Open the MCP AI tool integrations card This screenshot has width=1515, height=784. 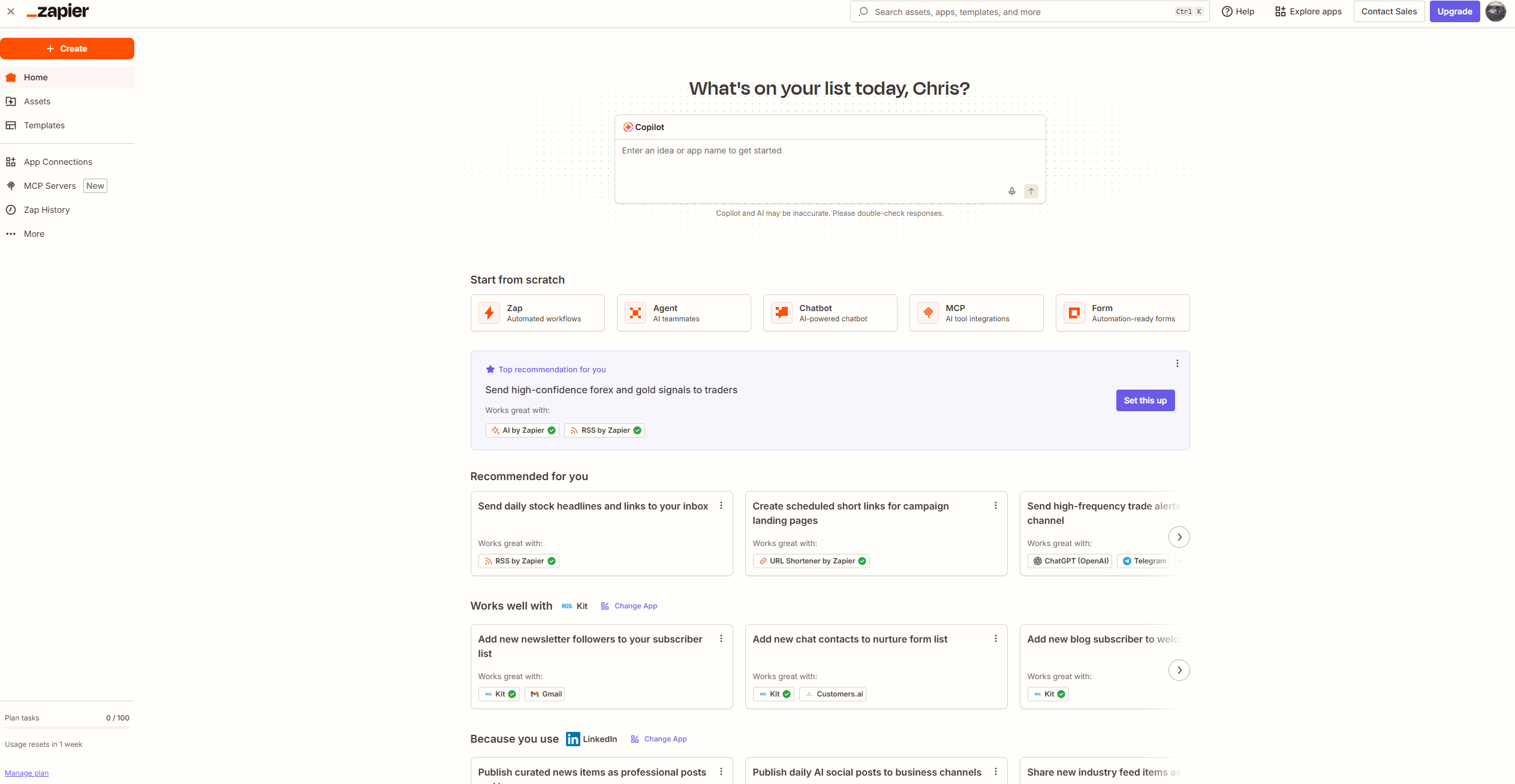tap(976, 313)
